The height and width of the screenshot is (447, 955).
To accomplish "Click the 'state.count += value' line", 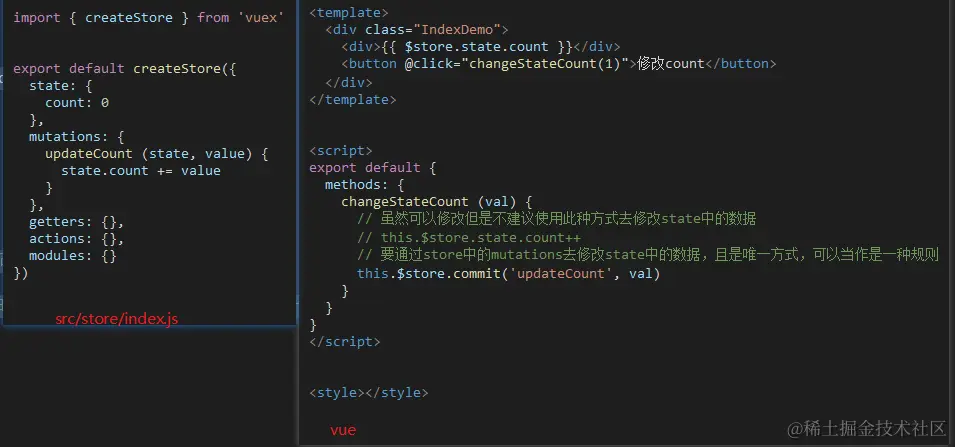I will (141, 171).
